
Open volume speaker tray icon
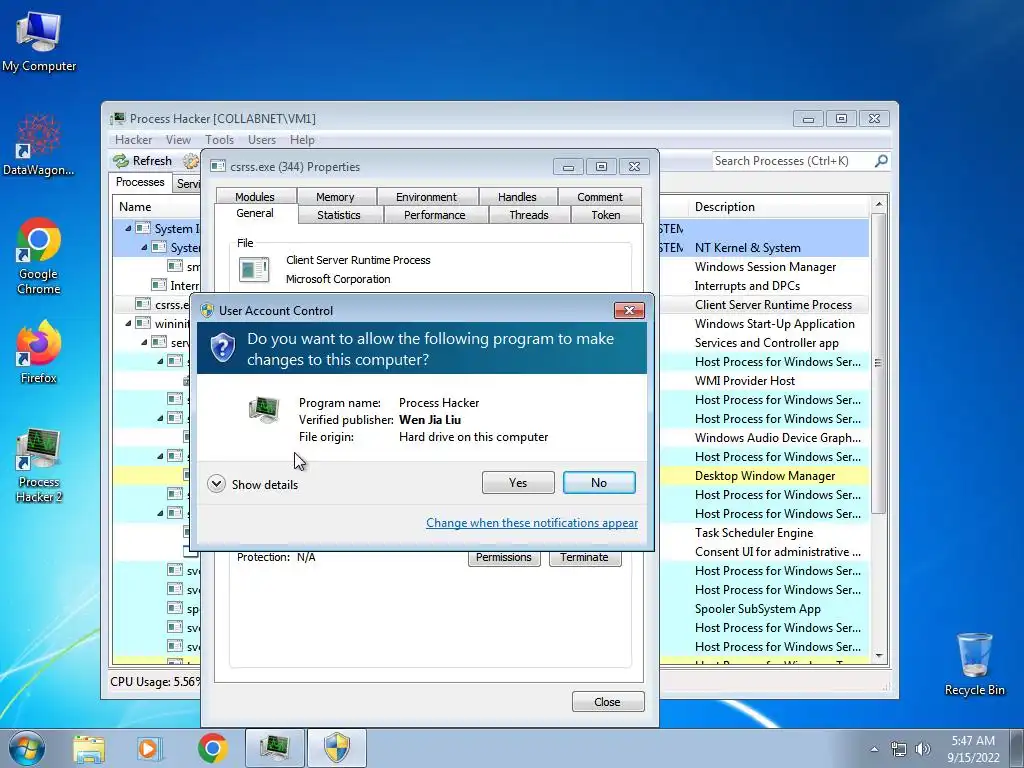923,749
